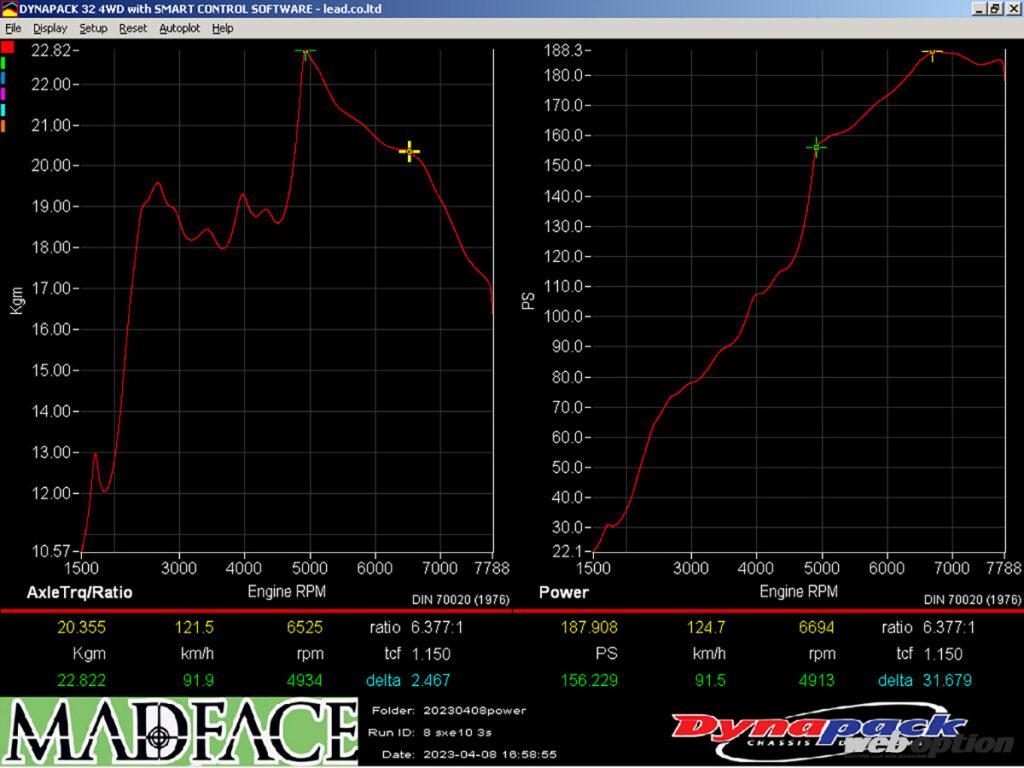The width and height of the screenshot is (1024, 768).
Task: Click the green peak marker on torque graph
Action: pos(305,50)
